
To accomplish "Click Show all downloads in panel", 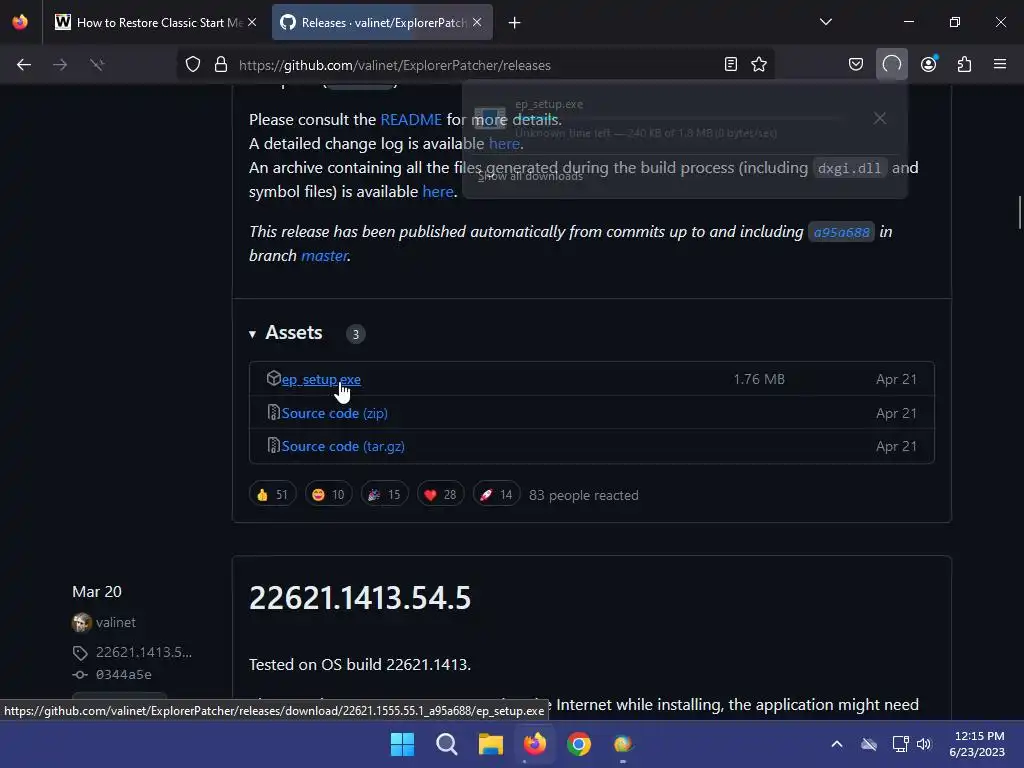I will [x=530, y=176].
